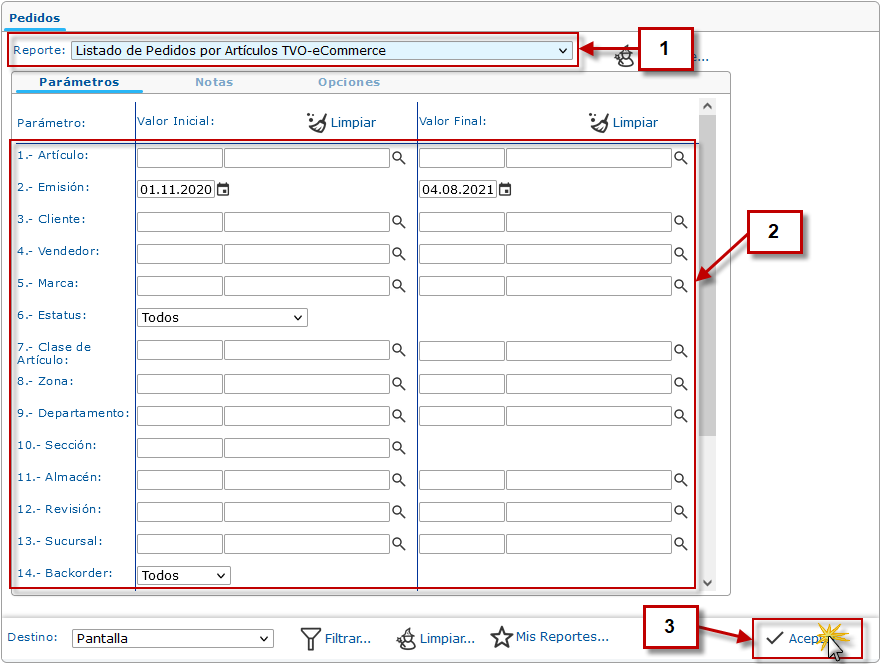Select the Pedidos tab

(34, 17)
